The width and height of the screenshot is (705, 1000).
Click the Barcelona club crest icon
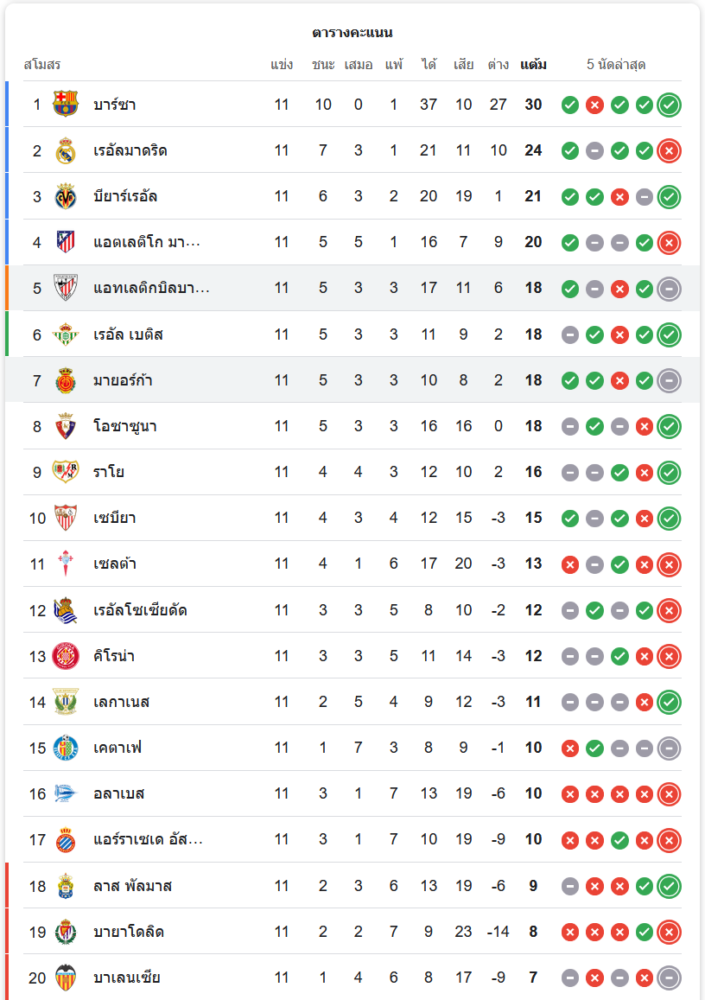(x=66, y=104)
